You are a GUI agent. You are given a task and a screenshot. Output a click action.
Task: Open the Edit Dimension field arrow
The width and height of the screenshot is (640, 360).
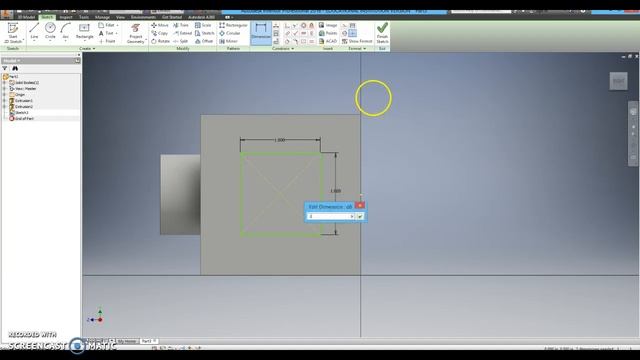point(352,216)
